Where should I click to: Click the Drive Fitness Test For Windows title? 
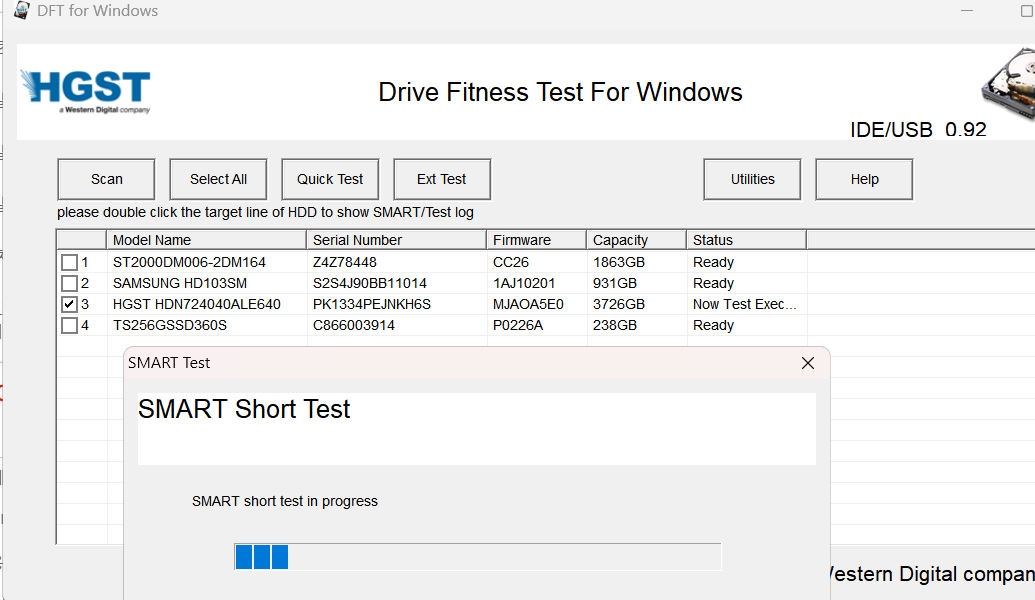[560, 92]
